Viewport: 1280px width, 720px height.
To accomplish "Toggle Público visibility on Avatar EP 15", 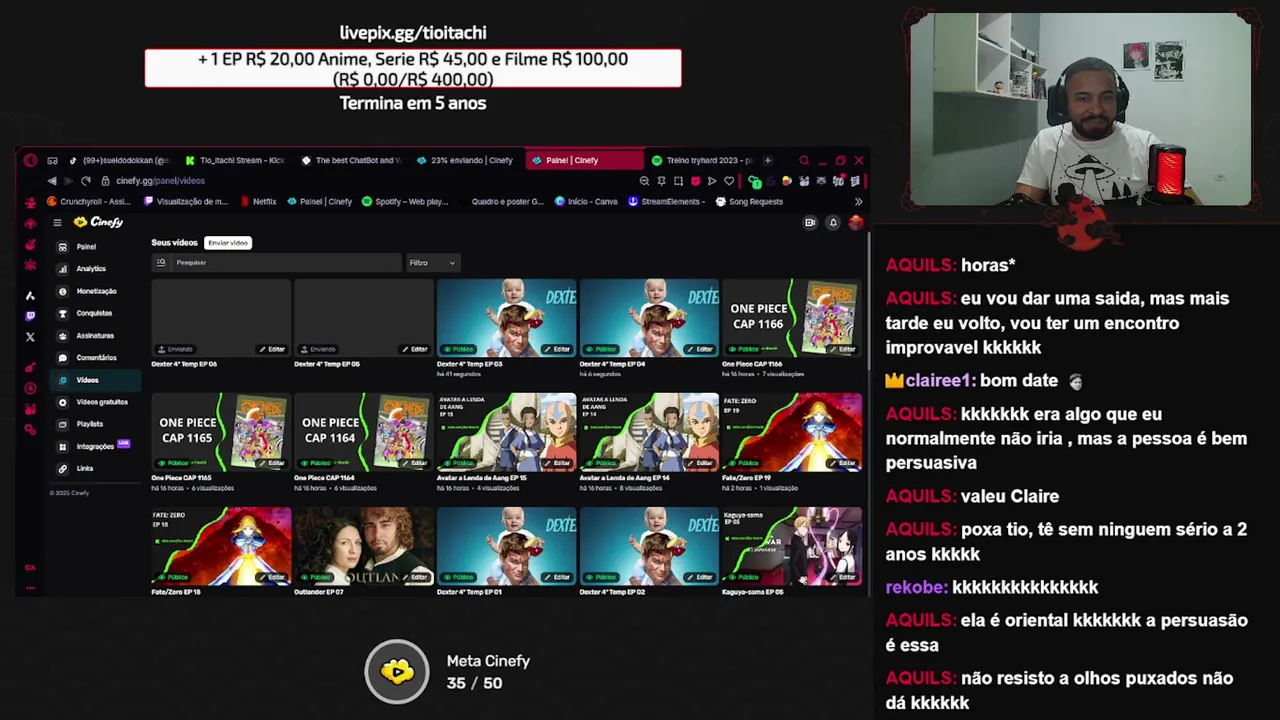I will point(459,463).
